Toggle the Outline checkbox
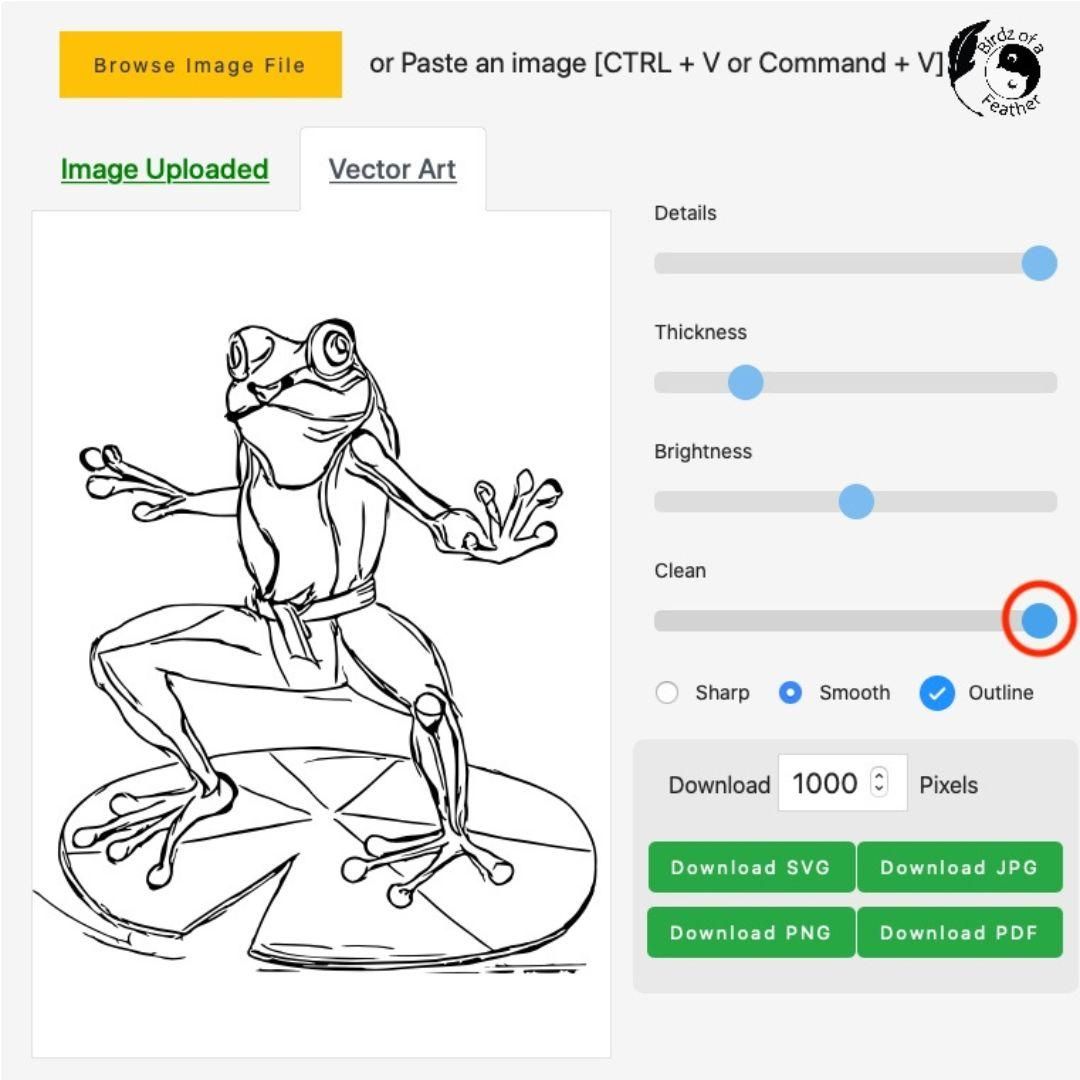 point(937,693)
